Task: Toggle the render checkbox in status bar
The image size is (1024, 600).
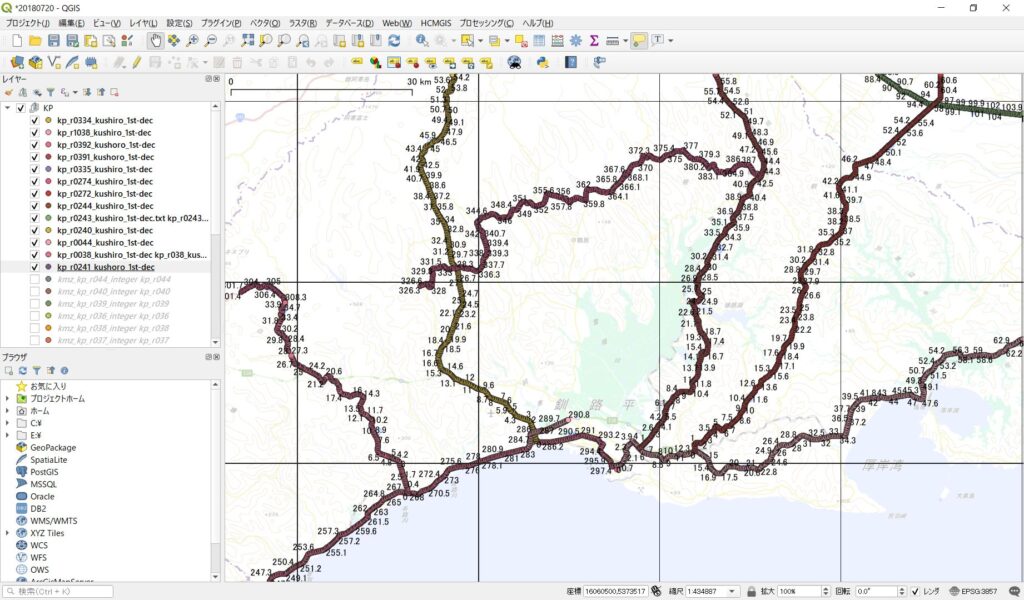Action: [x=916, y=591]
